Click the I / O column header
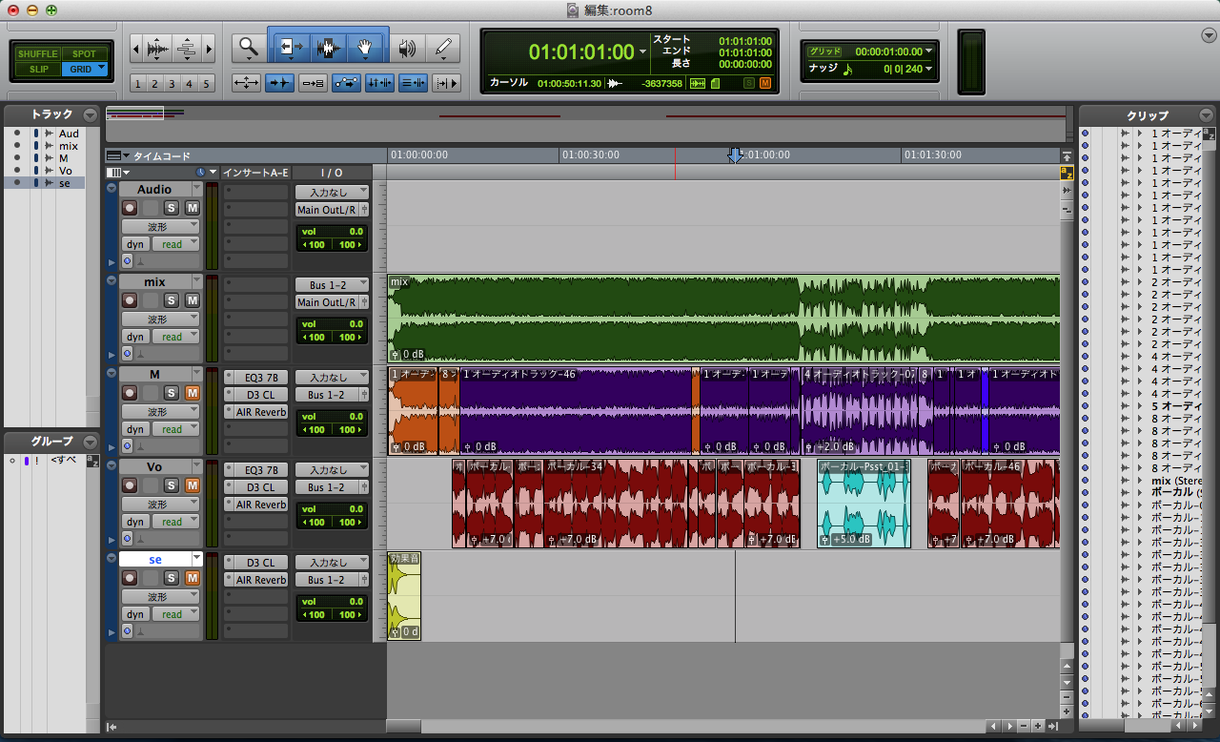 (331, 173)
